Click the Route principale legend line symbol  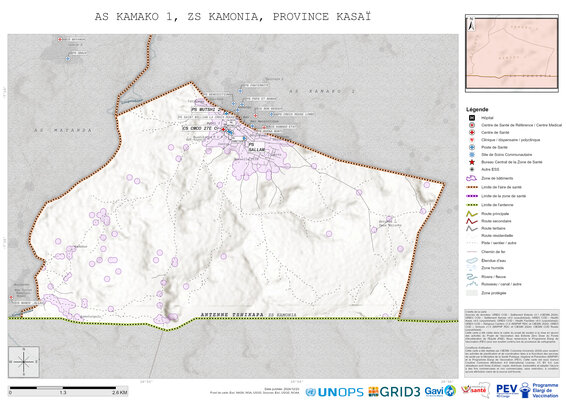coord(472,214)
